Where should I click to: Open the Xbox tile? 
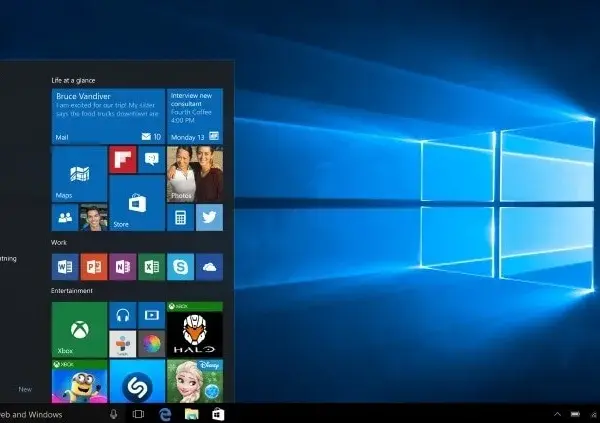(x=79, y=330)
